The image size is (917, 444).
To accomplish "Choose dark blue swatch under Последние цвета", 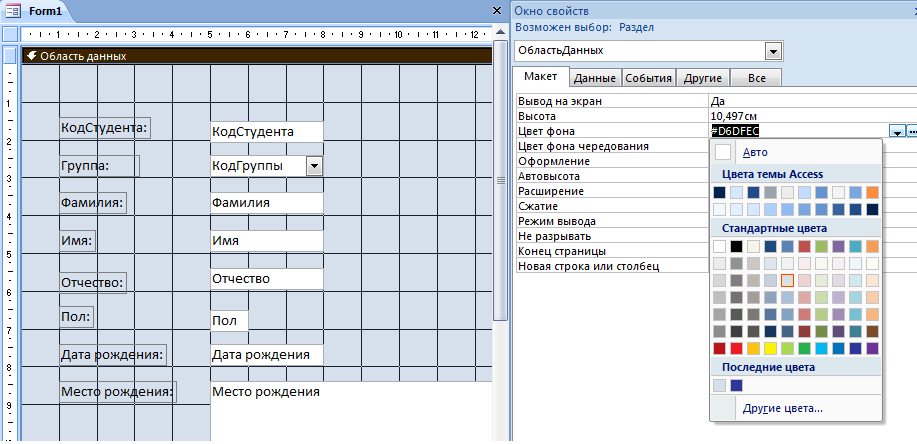I will [736, 385].
